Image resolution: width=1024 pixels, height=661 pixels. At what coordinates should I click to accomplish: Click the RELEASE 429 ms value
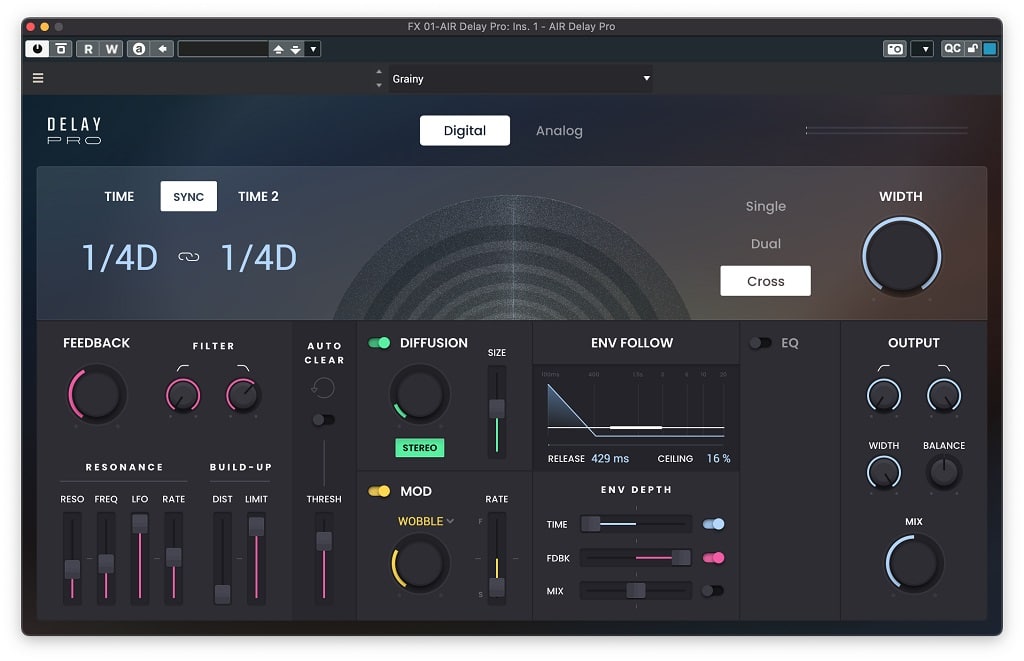(610, 459)
